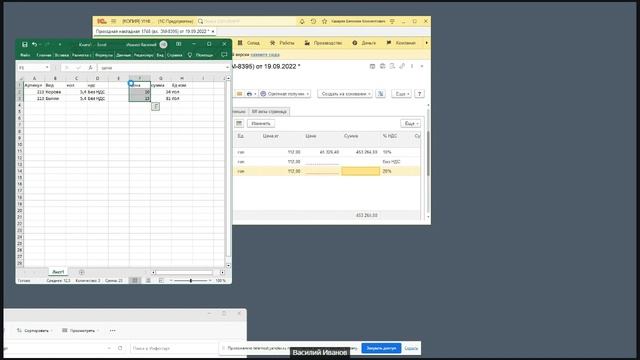Open the Работы section in 1C
640x360 pixels.
(x=282, y=43)
